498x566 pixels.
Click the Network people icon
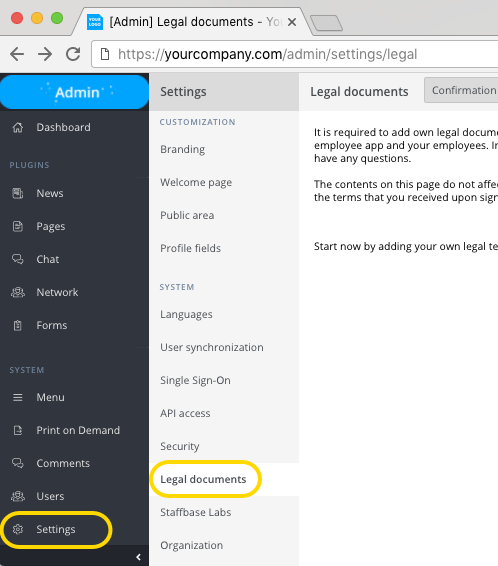pyautogui.click(x=18, y=292)
